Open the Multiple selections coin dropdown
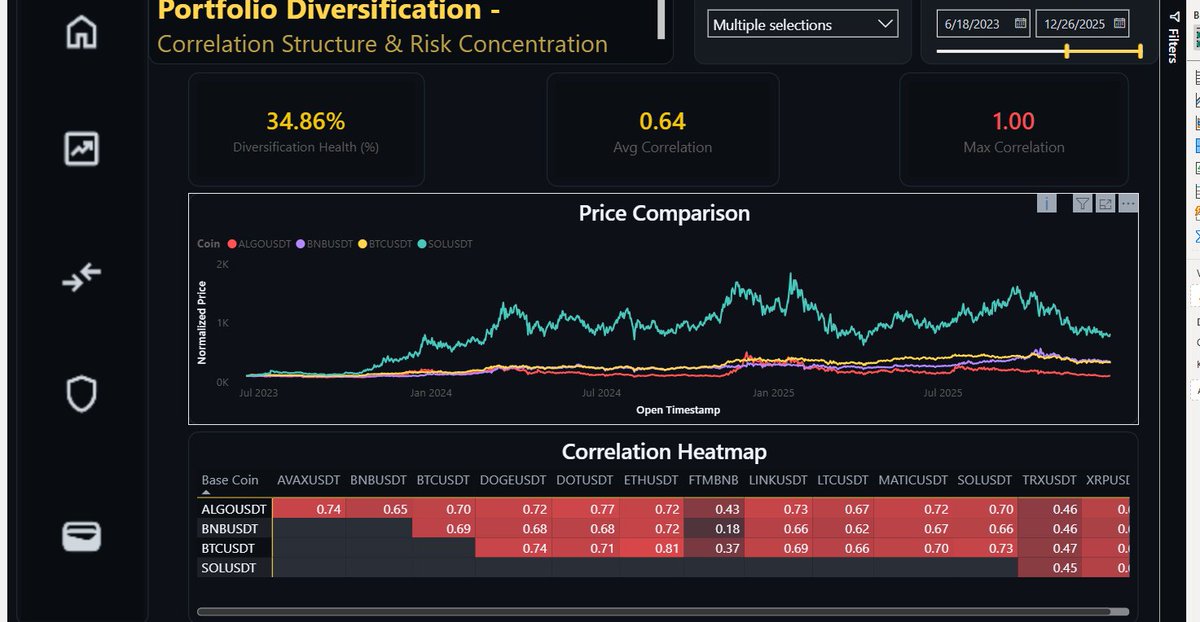Viewport: 1200px width, 622px height. coord(802,25)
